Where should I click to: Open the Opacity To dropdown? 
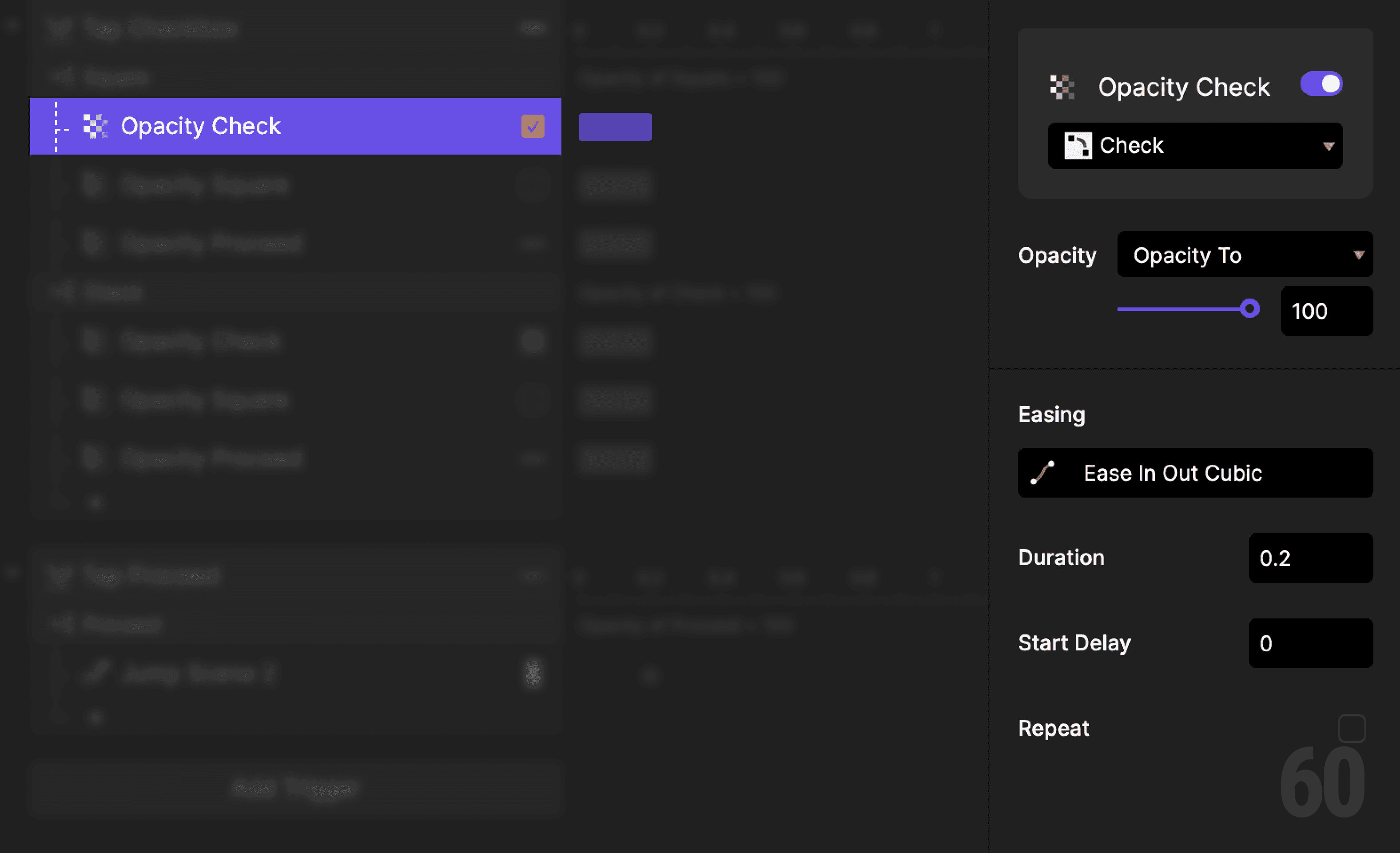[1244, 255]
